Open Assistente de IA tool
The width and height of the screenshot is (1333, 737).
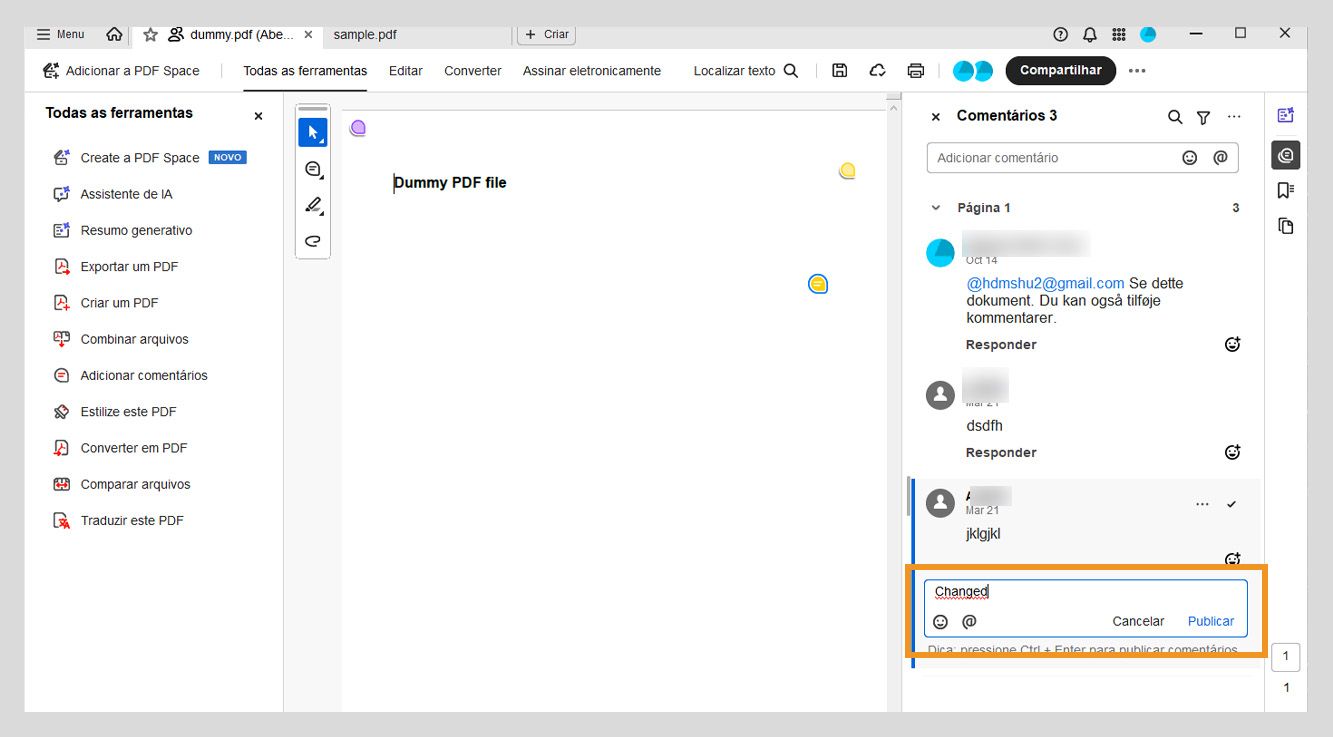pos(113,194)
